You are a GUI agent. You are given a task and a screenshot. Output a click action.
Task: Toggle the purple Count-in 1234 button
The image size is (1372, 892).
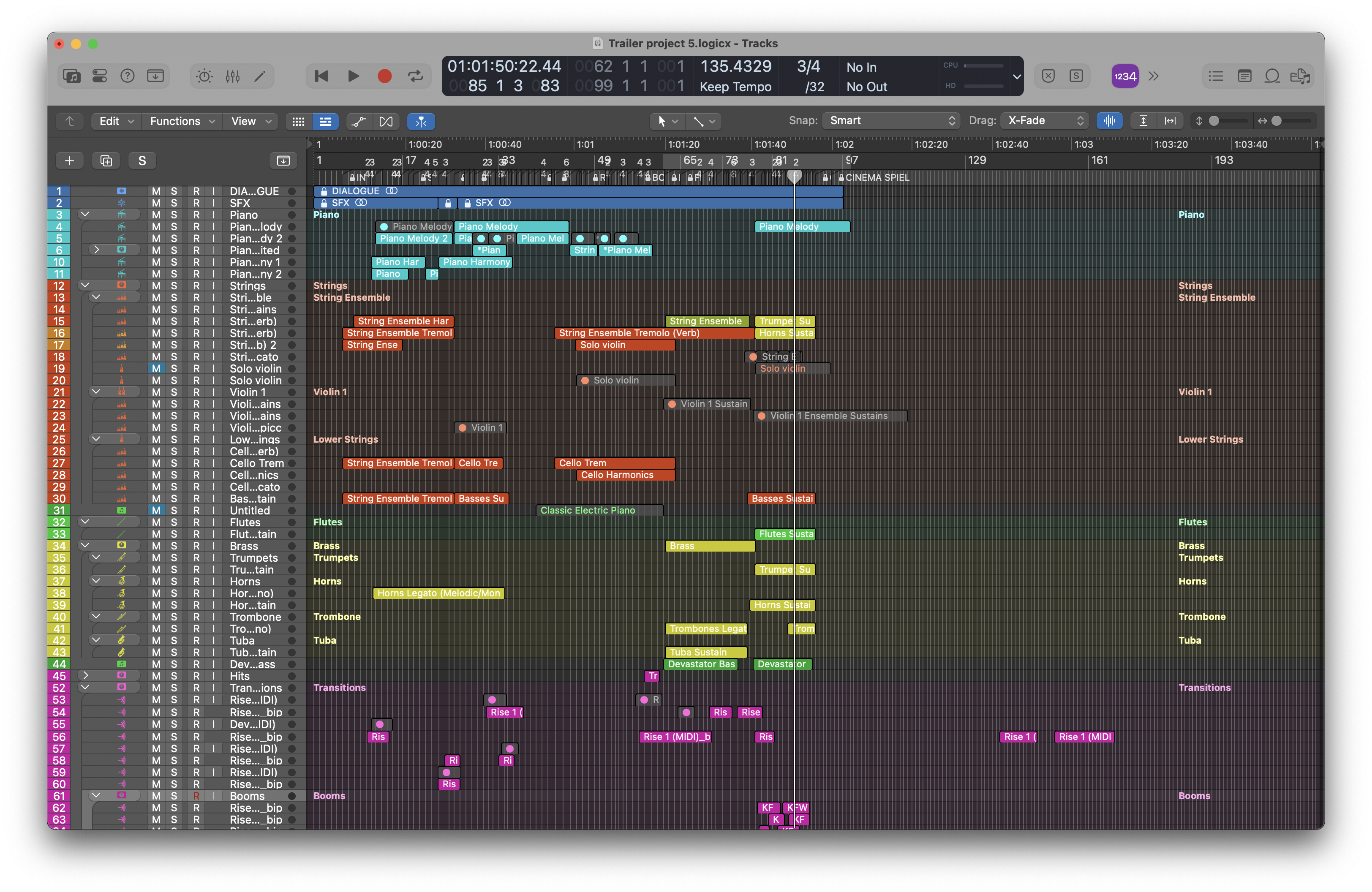point(1125,76)
